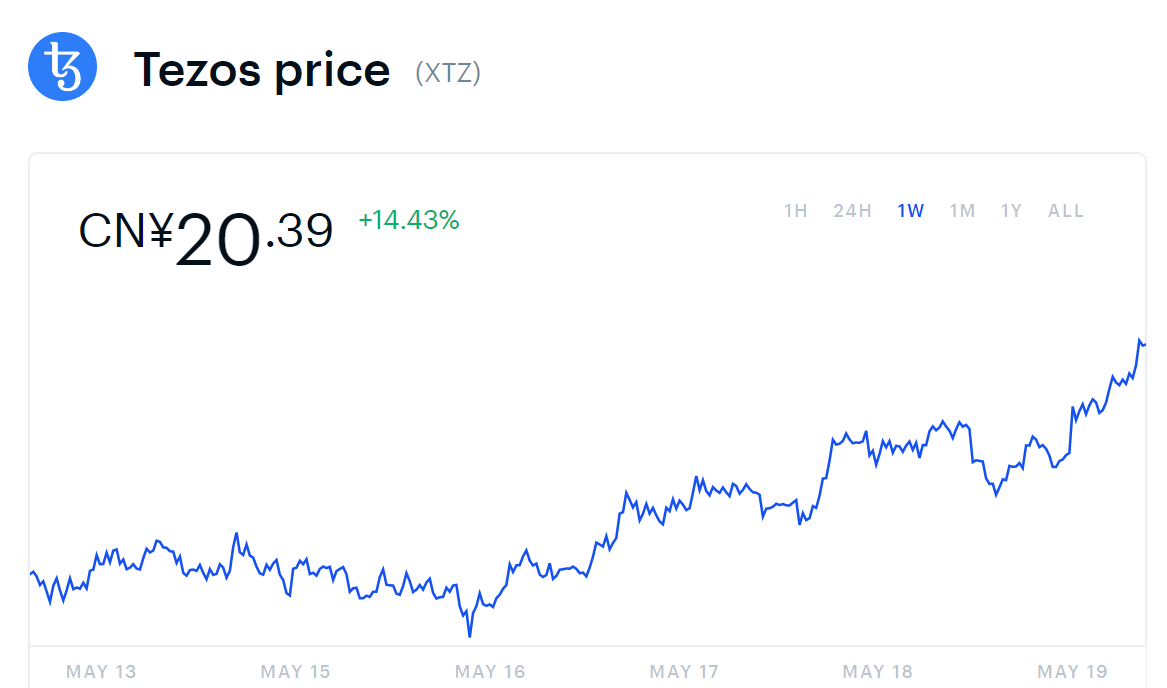Click the yen currency symbol
Viewport: 1167px width, 688px height.
click(x=162, y=231)
